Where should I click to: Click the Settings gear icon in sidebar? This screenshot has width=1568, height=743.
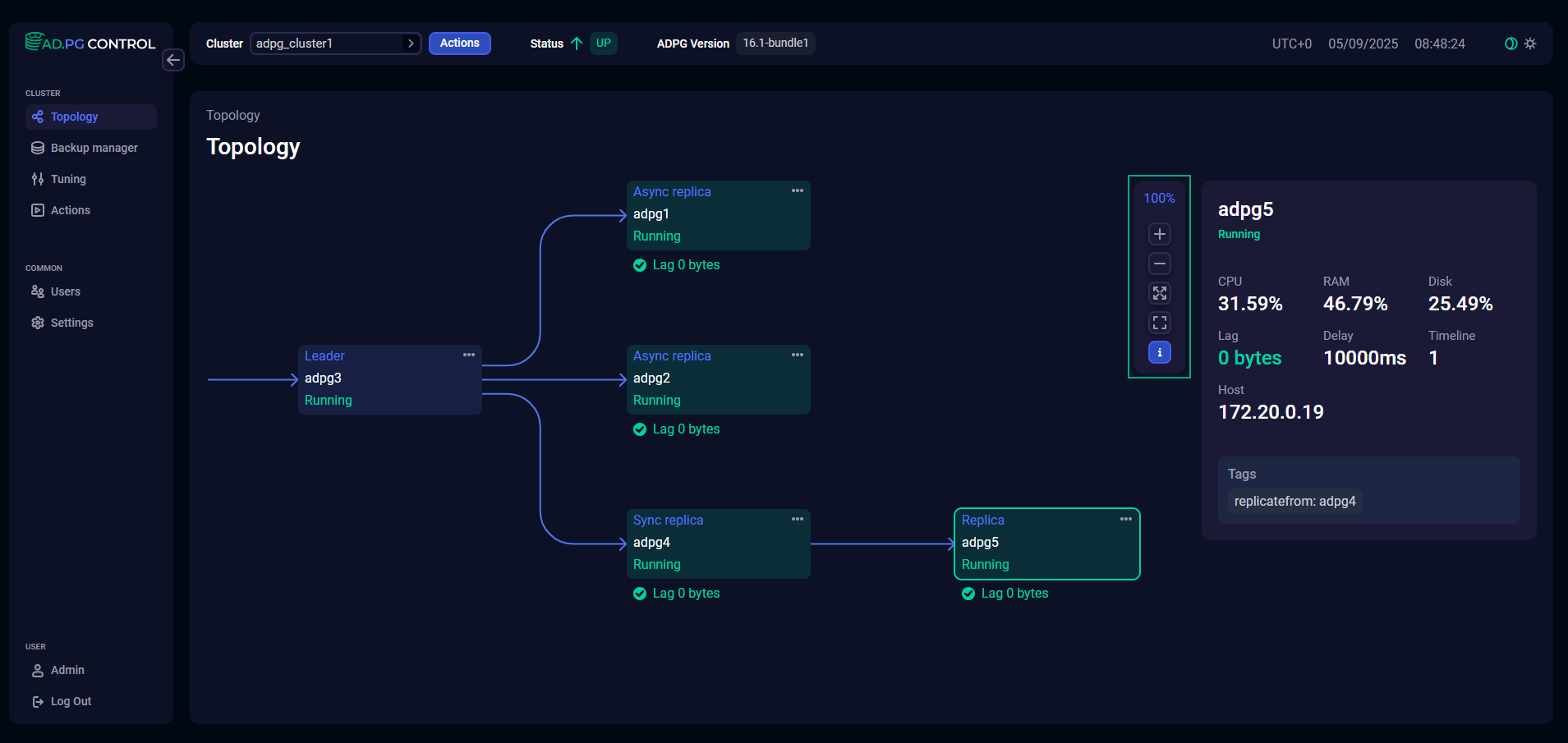pyautogui.click(x=37, y=323)
